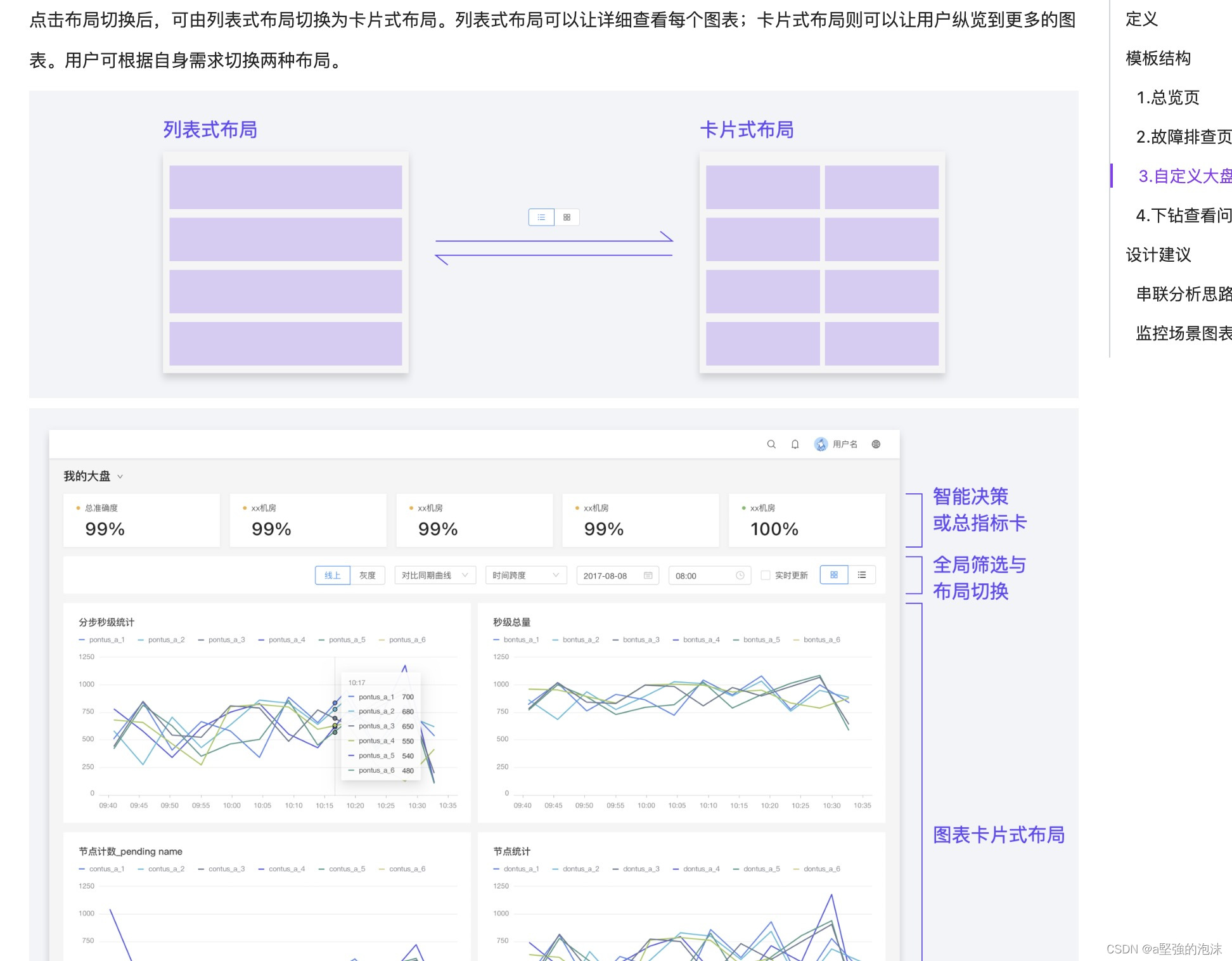The image size is (1232, 961).
Task: Jump to 监控场景图表 section
Action: pos(1183,333)
